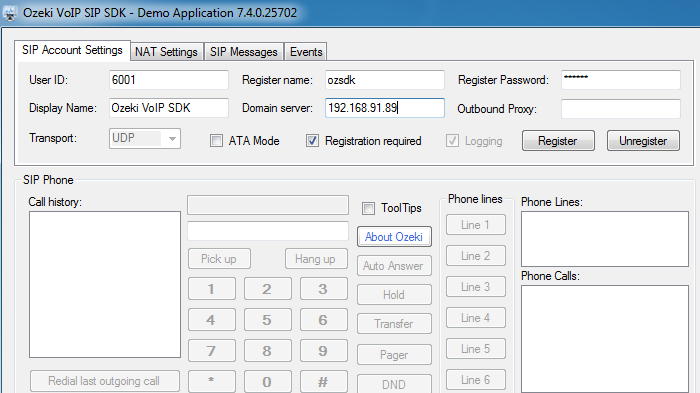This screenshot has height=393, width=700.
Task: Select phone Line 2
Action: 476,256
